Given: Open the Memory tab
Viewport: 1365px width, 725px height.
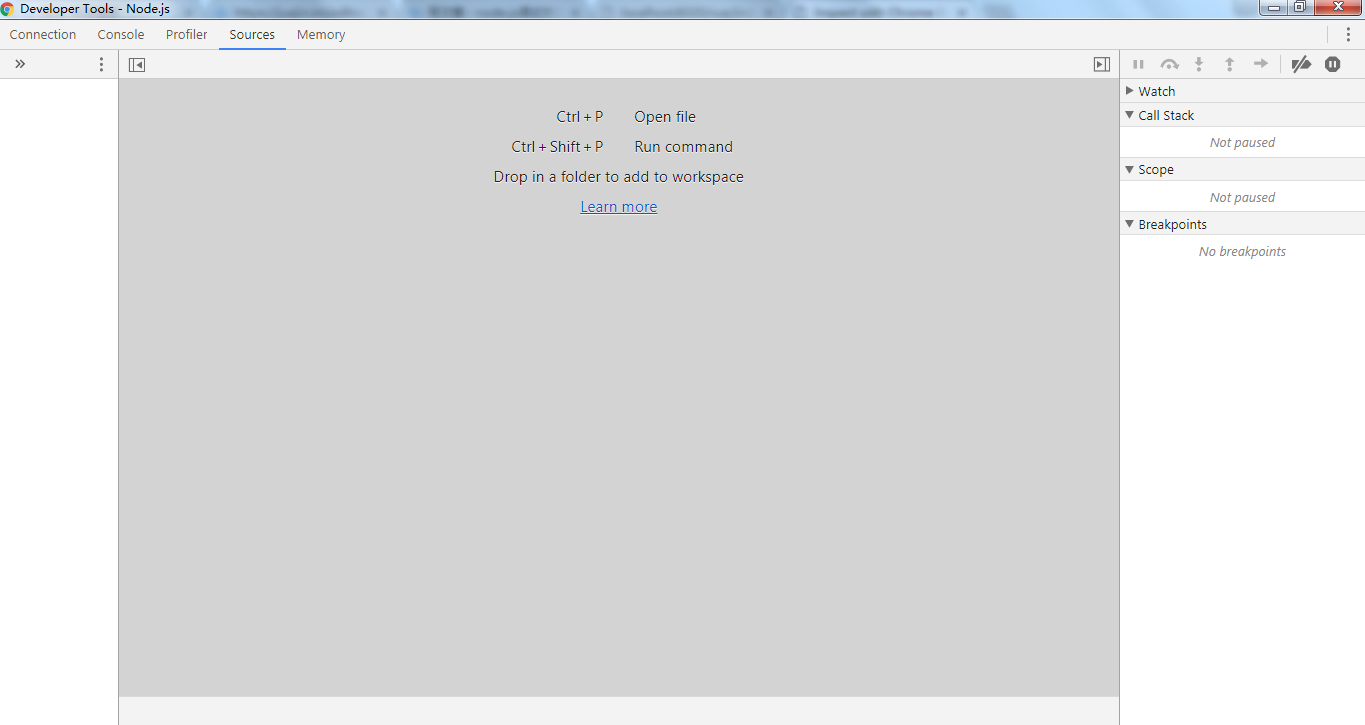Looking at the screenshot, I should [321, 34].
